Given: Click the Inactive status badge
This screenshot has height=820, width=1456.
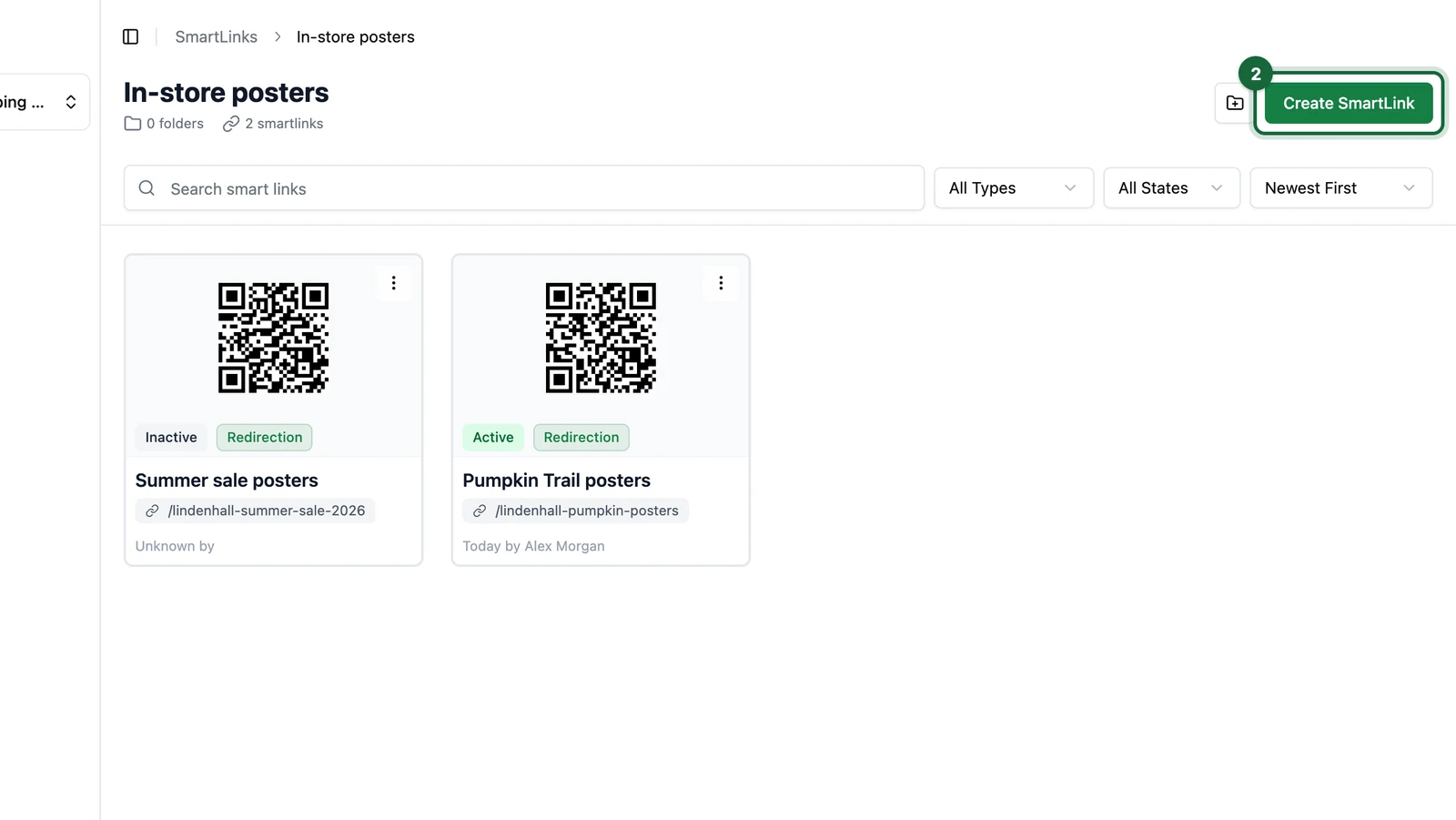Looking at the screenshot, I should coord(171,437).
